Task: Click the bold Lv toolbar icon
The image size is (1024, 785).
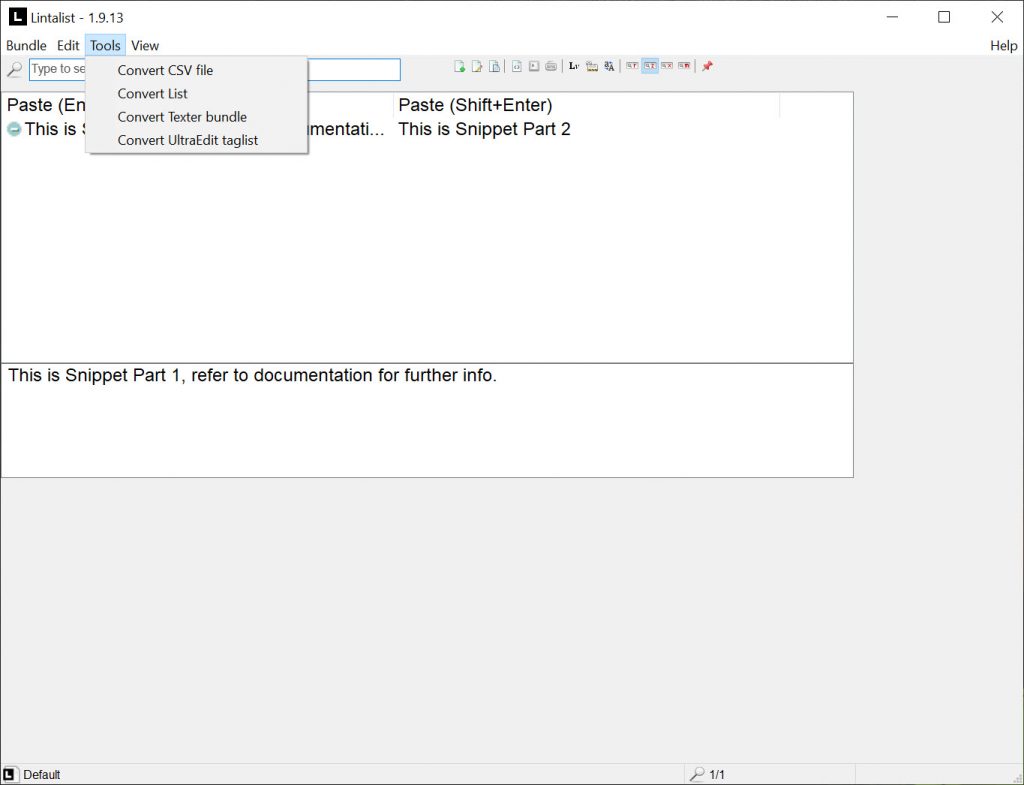Action: click(x=574, y=66)
